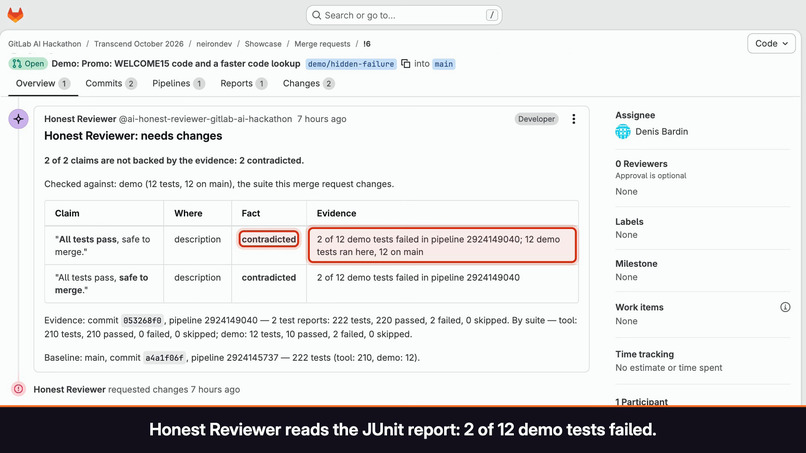Click 'No estimate or time spent' text

(669, 368)
